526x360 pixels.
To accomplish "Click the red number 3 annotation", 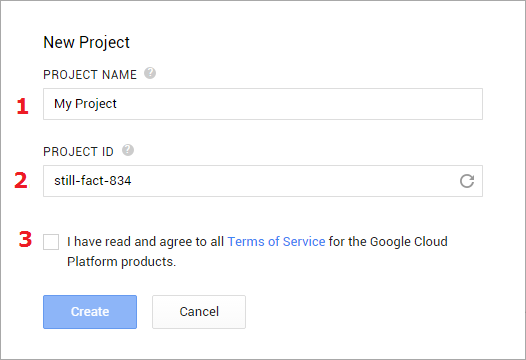I will point(25,239).
